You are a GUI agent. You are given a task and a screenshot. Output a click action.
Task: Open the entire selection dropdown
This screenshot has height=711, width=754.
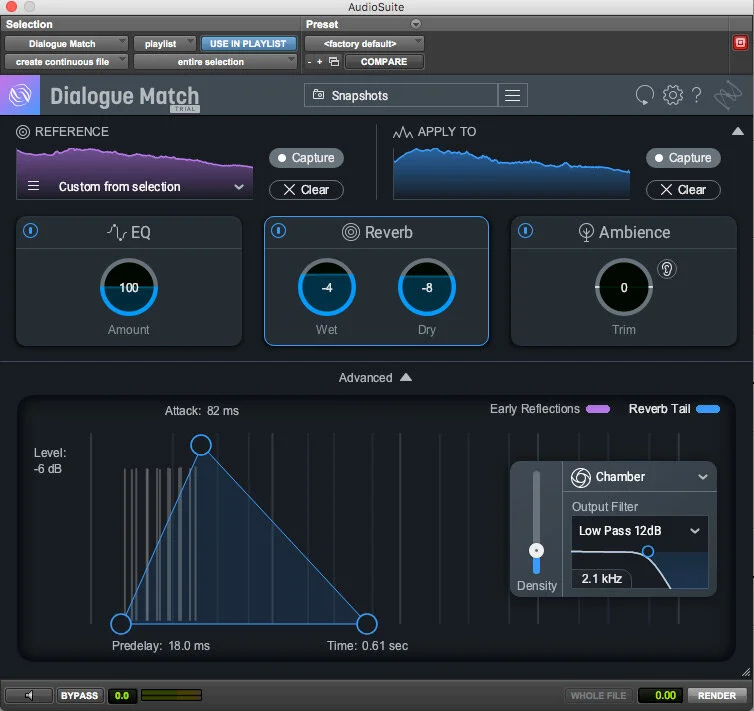(215, 62)
